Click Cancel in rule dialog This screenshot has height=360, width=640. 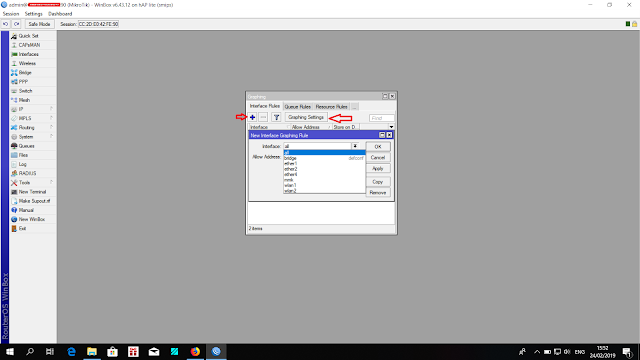point(378,158)
